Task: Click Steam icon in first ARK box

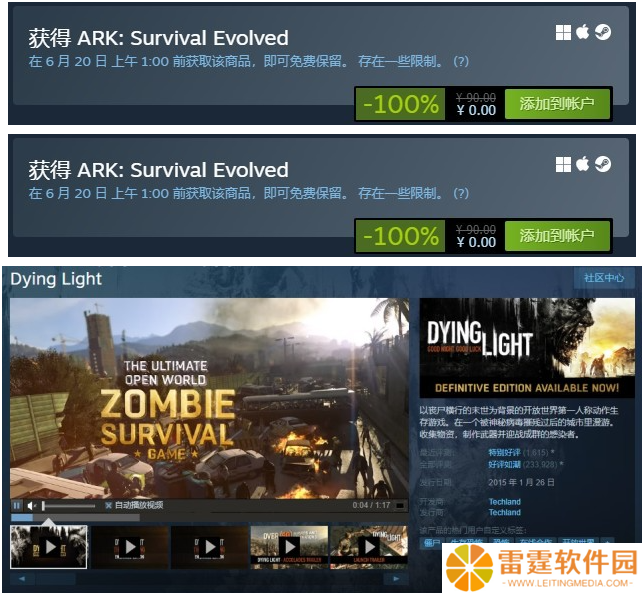Action: click(x=603, y=32)
